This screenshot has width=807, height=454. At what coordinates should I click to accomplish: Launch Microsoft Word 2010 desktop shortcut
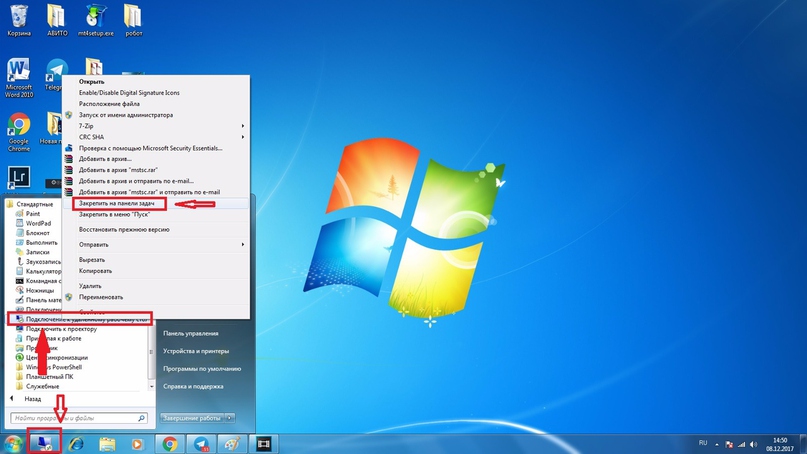[19, 78]
